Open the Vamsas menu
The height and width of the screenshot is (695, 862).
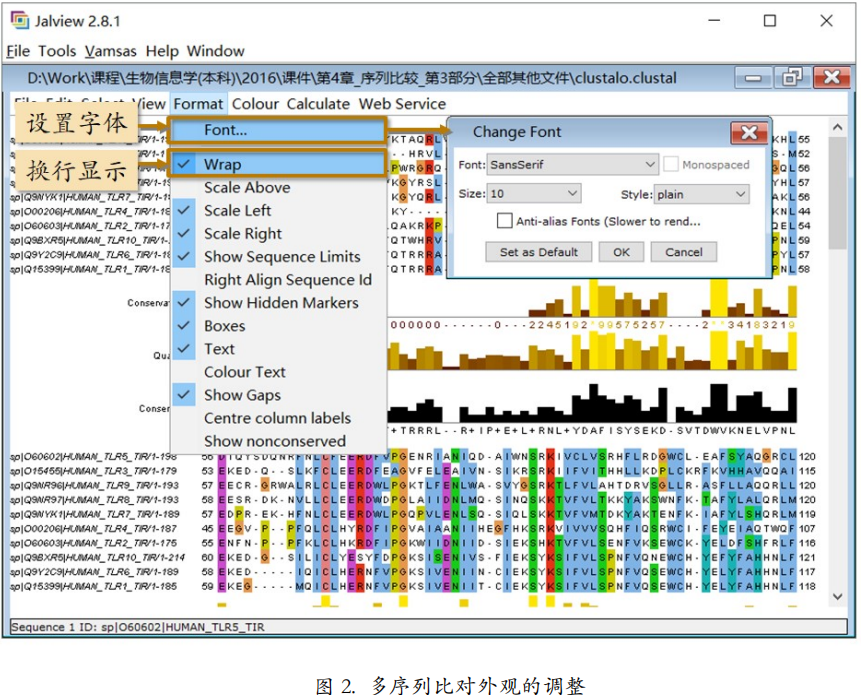(x=110, y=51)
